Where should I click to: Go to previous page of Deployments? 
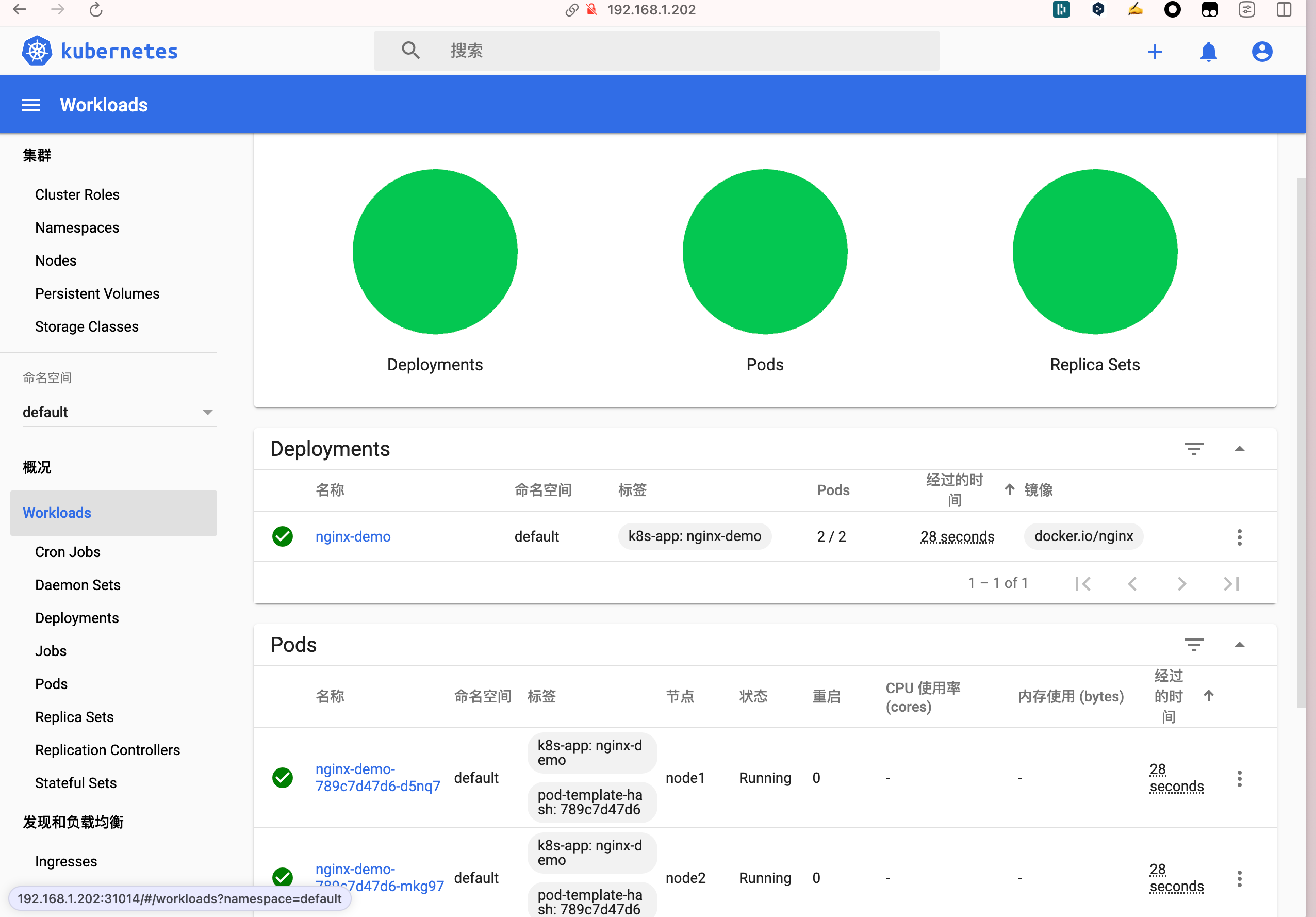[x=1132, y=583]
